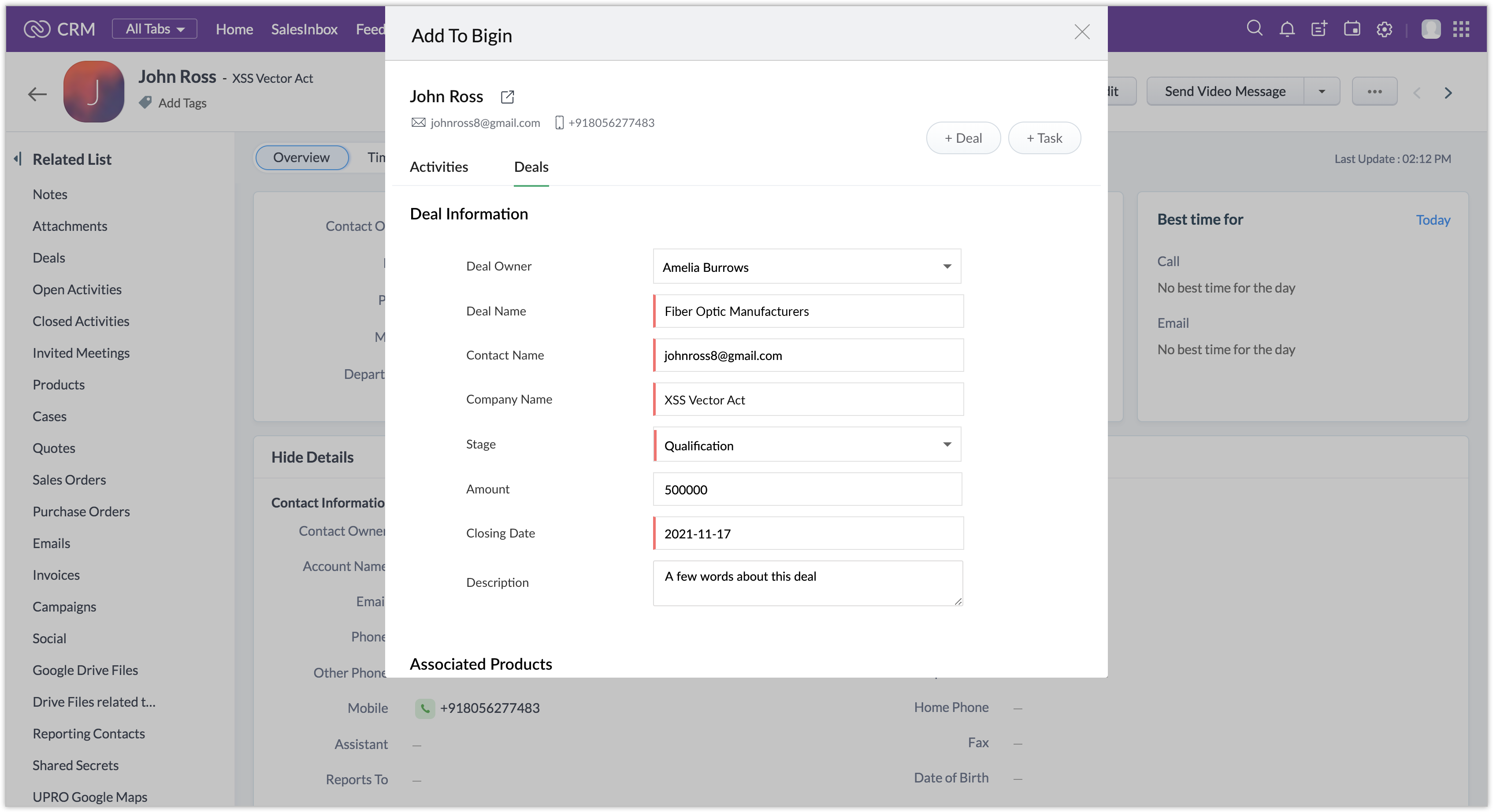Open the apps grid icon
The image size is (1493, 812).
pos(1460,29)
